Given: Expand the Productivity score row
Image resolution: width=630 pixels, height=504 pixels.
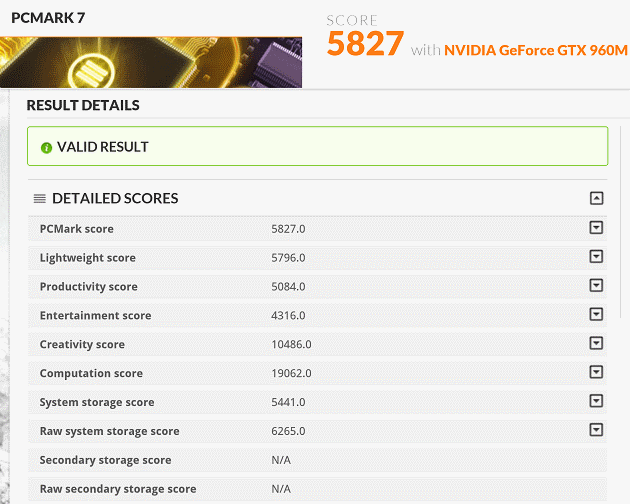Looking at the screenshot, I should [x=596, y=285].
